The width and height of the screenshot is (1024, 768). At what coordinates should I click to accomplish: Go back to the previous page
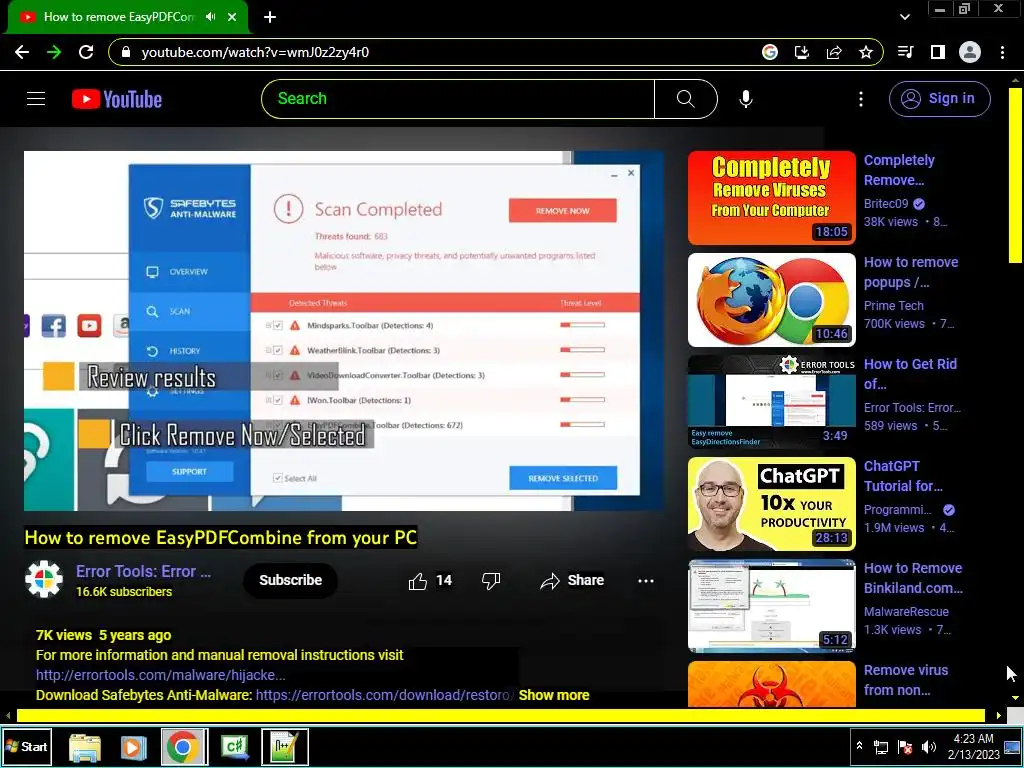[22, 52]
